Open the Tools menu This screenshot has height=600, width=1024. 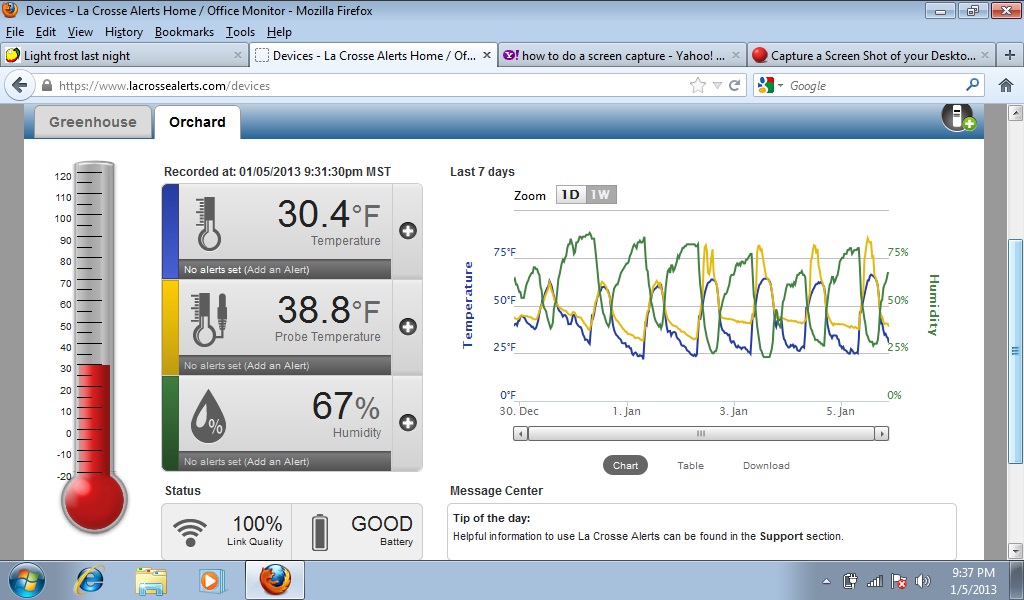point(240,32)
